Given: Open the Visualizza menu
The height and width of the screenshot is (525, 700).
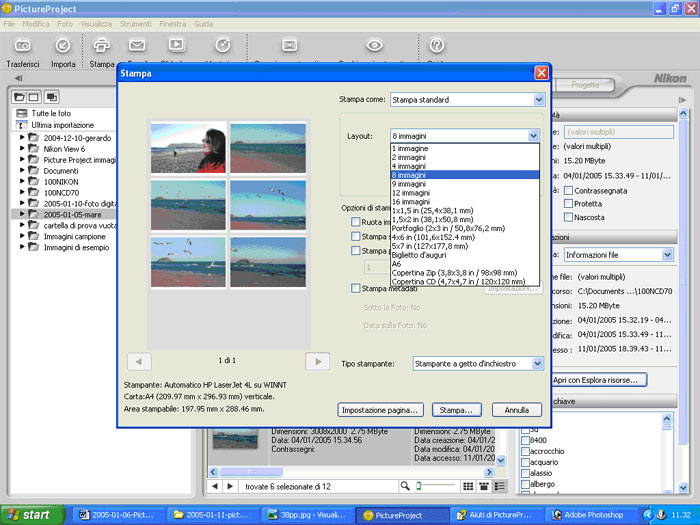Looking at the screenshot, I should pos(96,24).
